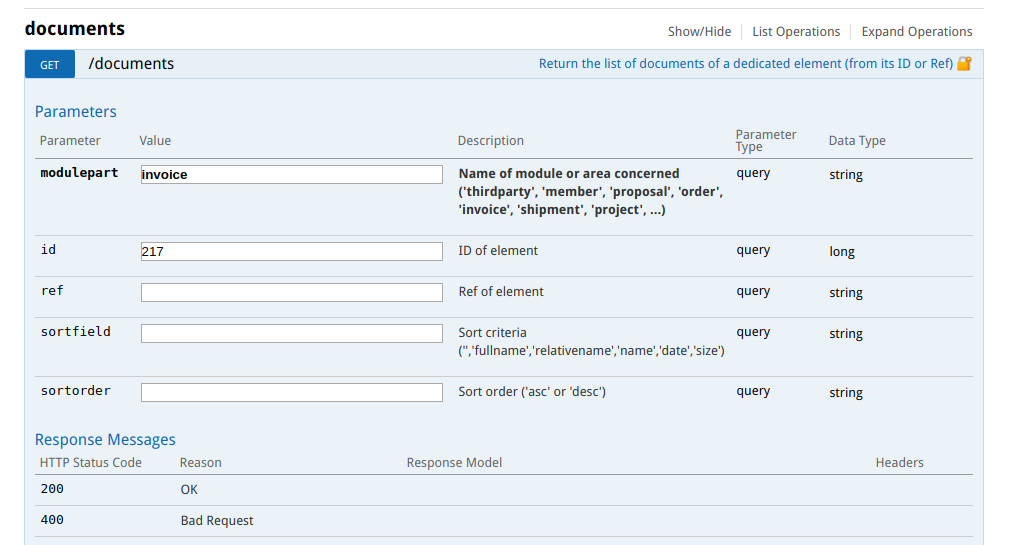1014x545 pixels.
Task: Click the 'Value' column header
Action: (x=155, y=140)
